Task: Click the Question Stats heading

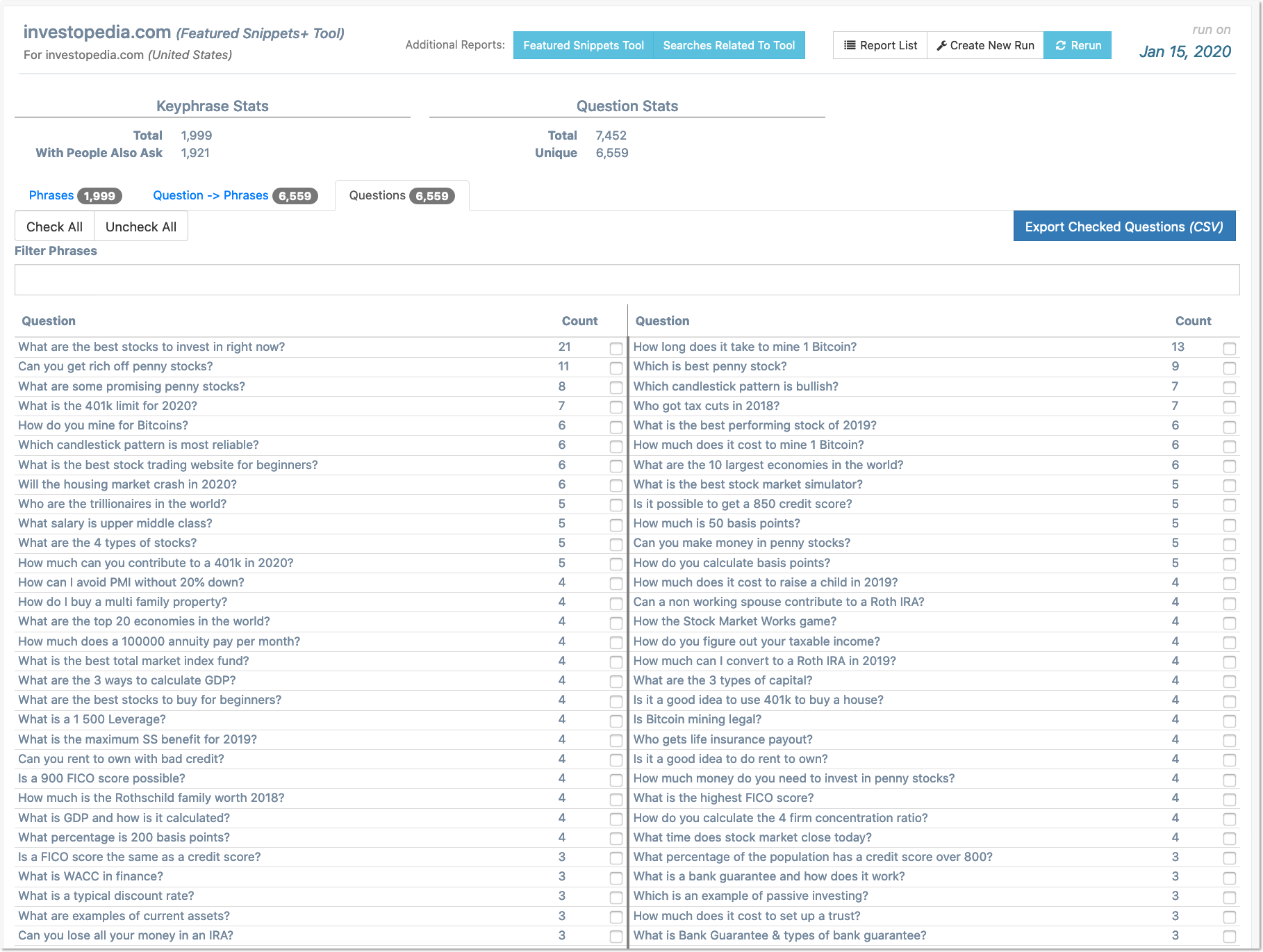Action: [x=627, y=106]
